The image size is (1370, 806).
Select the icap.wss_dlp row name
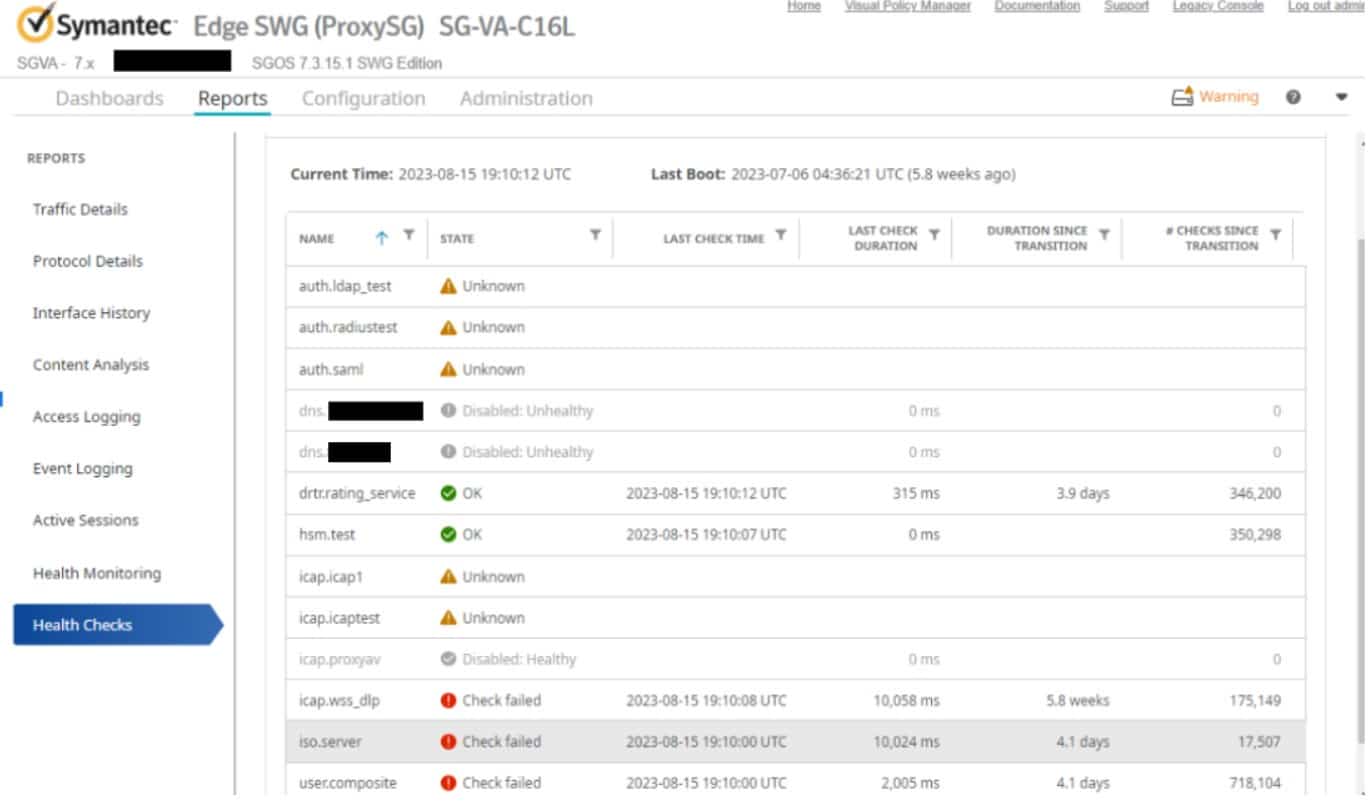pos(339,700)
